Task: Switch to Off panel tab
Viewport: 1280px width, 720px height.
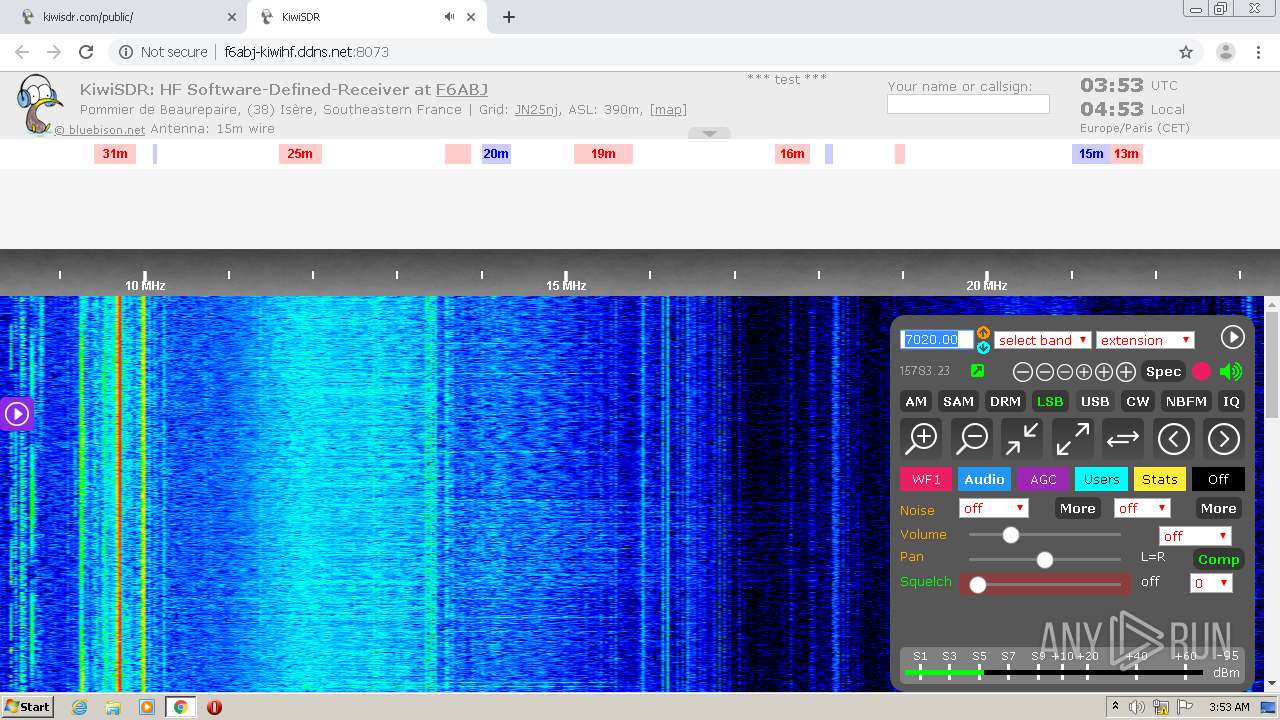Action: pyautogui.click(x=1218, y=479)
